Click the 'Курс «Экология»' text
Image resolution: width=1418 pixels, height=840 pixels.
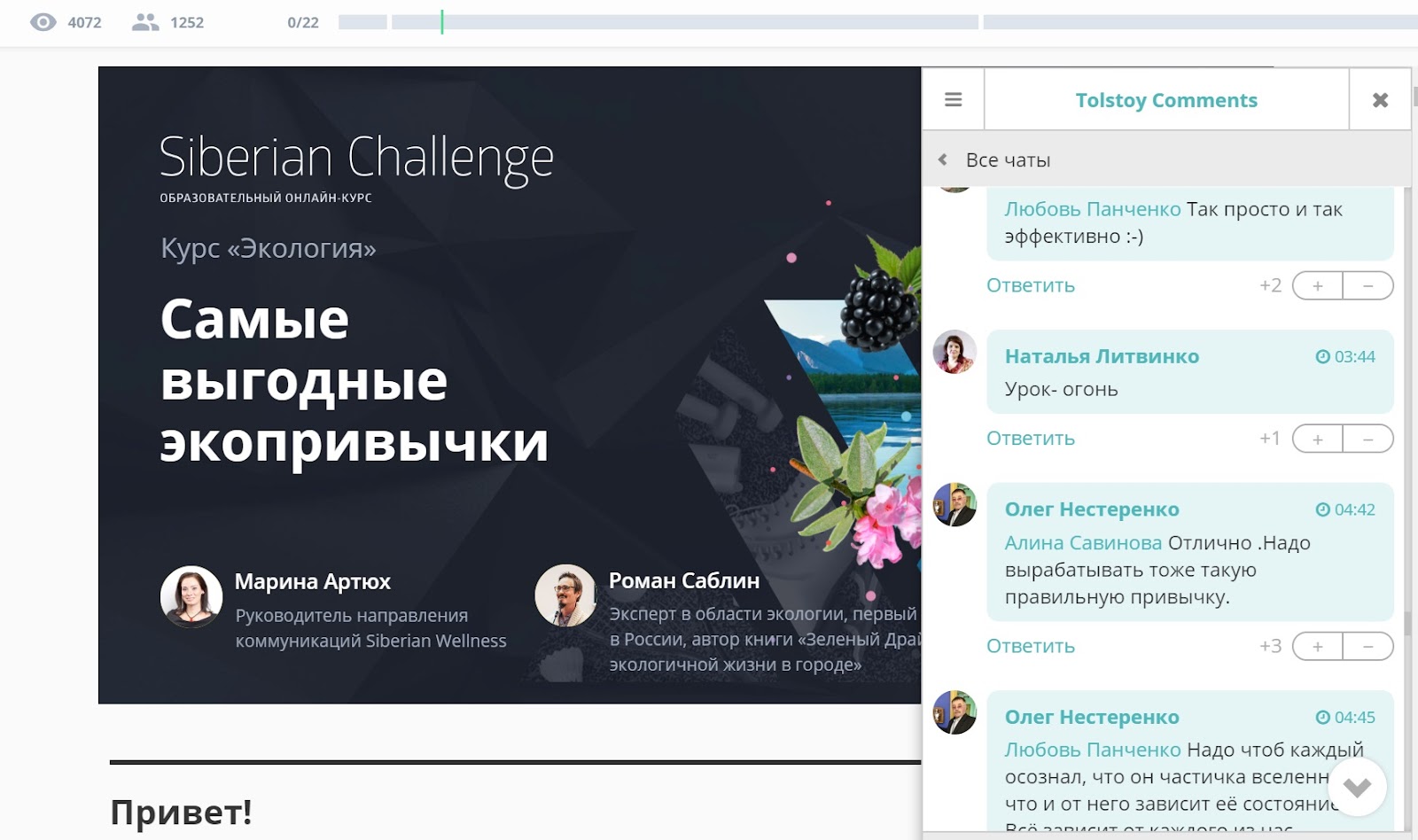coord(269,248)
